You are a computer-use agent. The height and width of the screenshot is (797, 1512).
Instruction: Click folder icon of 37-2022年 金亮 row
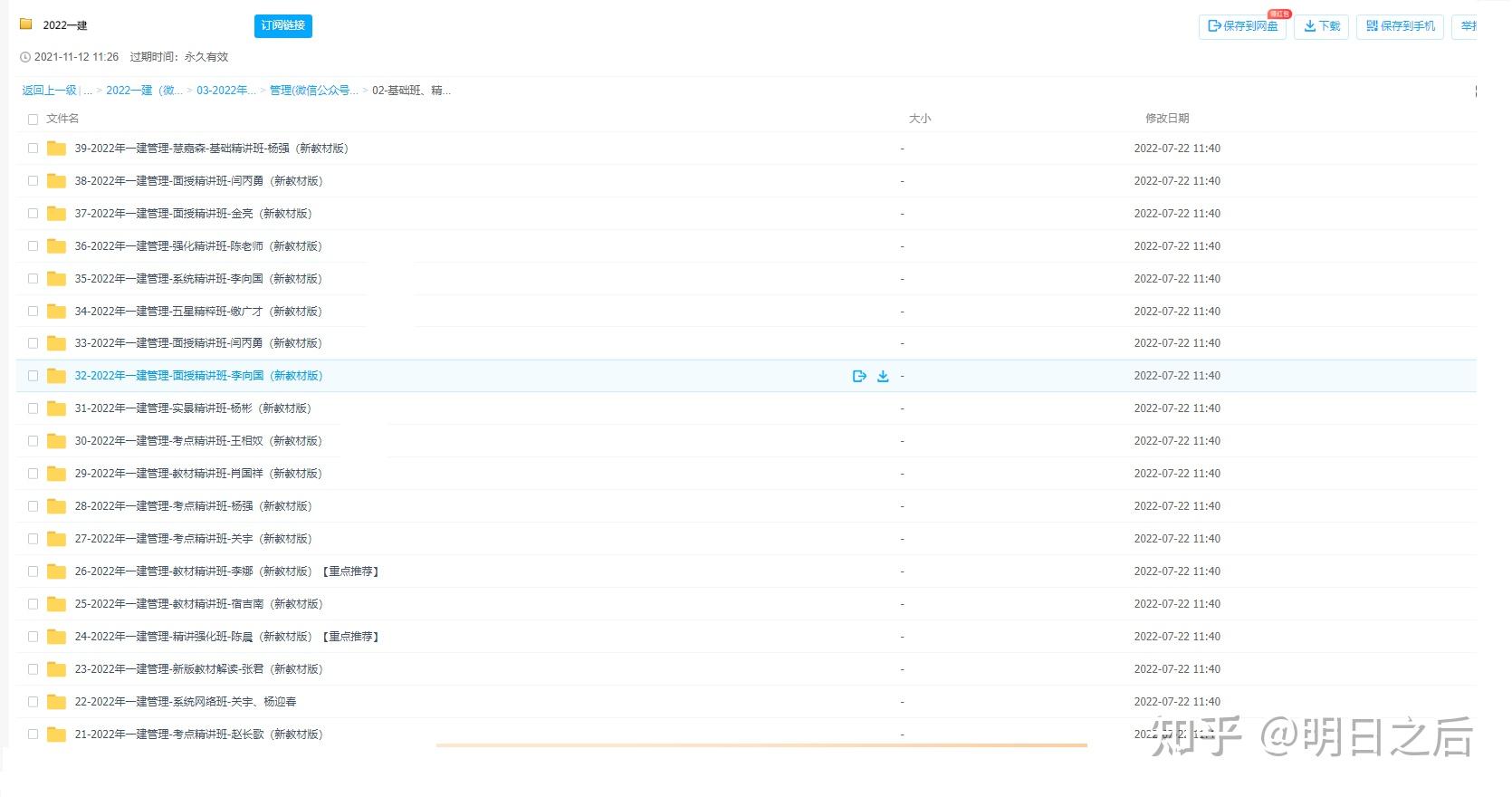56,214
